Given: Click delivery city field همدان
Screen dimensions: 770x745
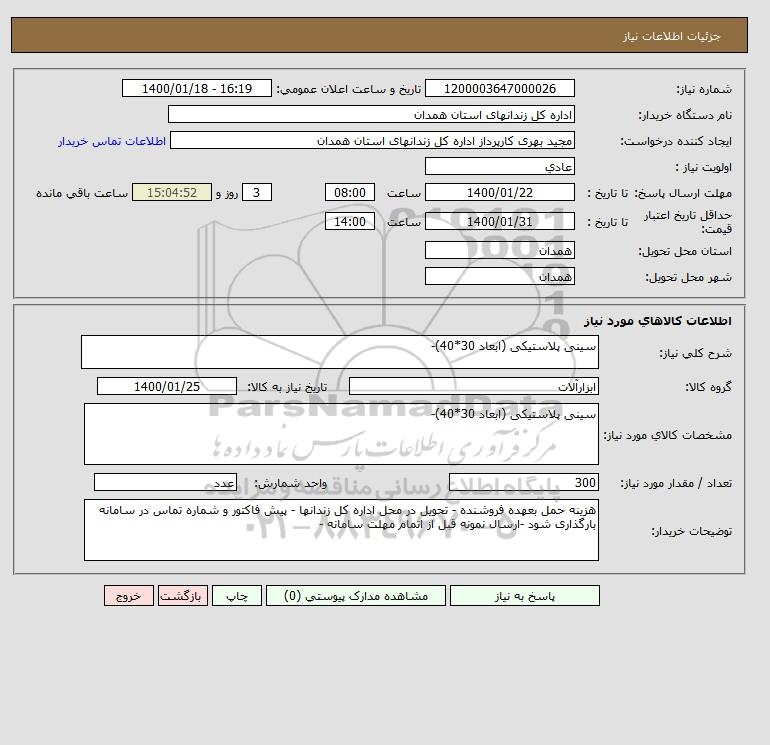Looking at the screenshot, I should [x=500, y=276].
